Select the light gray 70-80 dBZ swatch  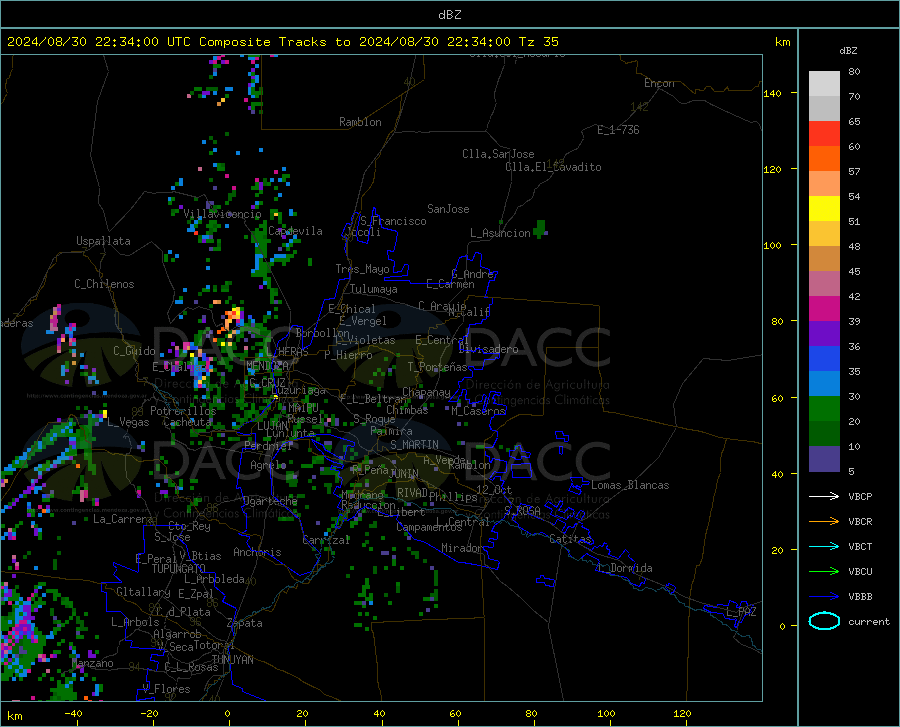point(824,84)
